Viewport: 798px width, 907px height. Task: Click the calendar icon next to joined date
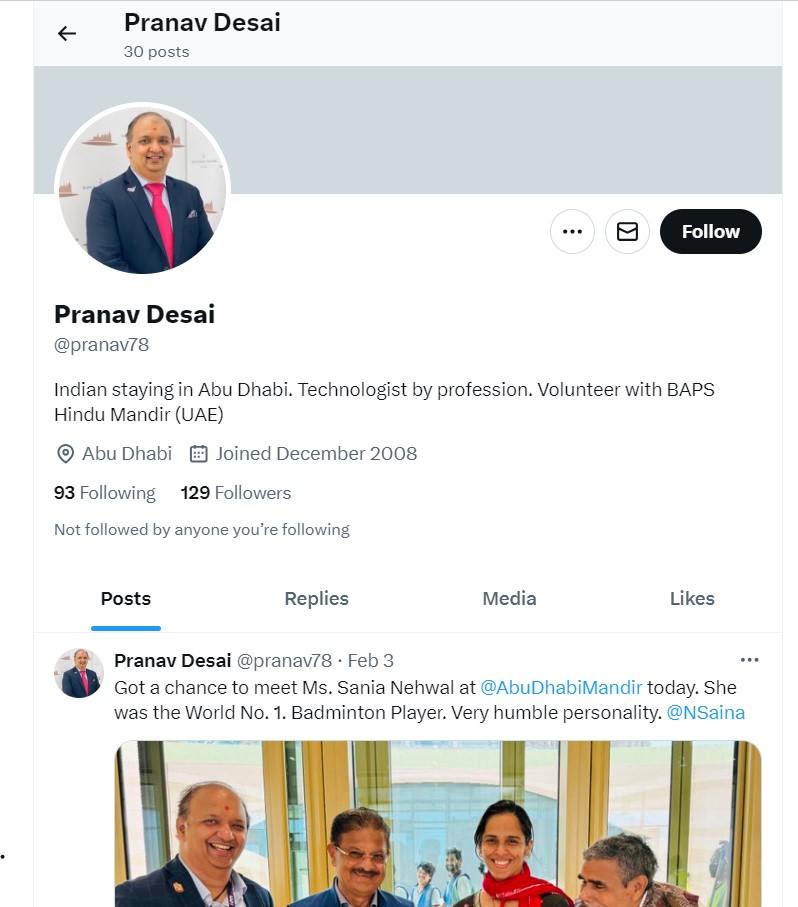197,453
